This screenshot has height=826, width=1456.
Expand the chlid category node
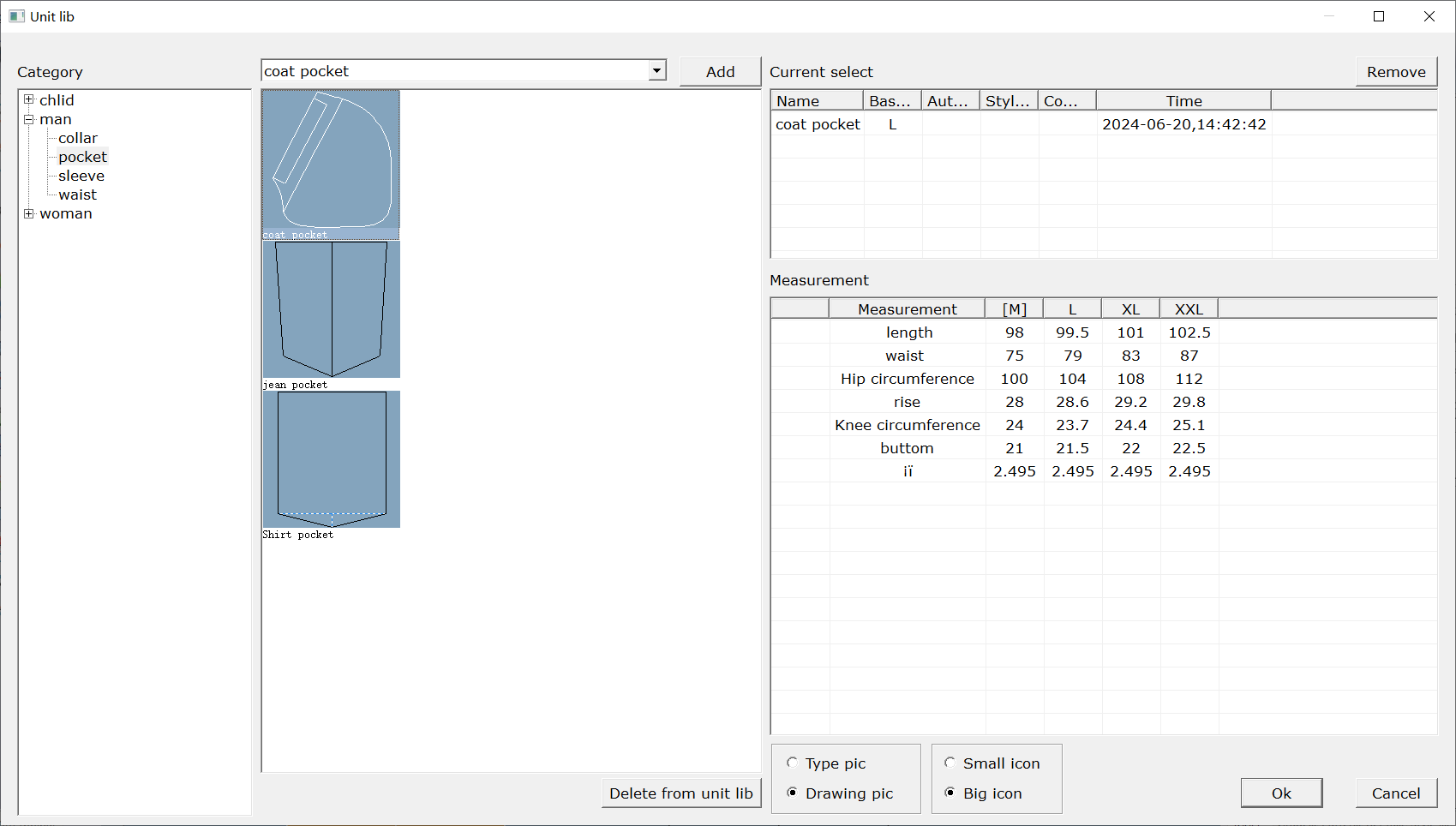tap(29, 100)
